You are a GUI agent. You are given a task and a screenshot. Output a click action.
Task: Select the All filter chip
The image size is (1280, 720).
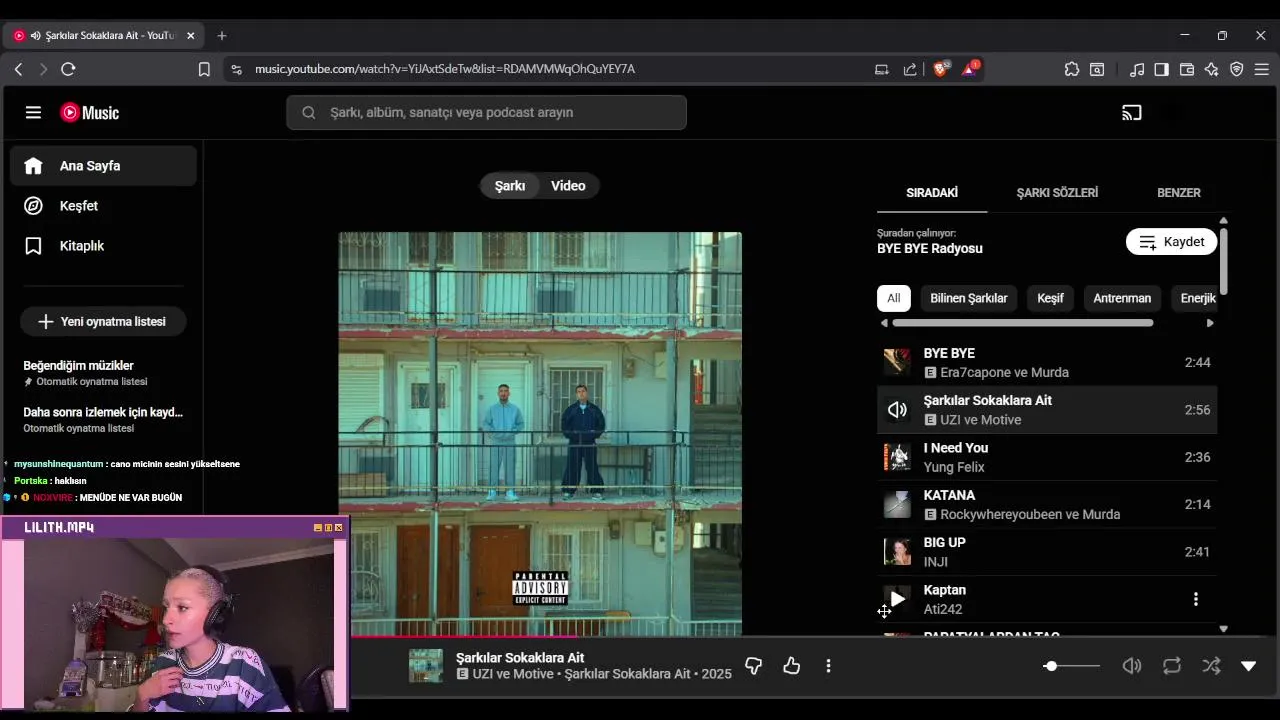[x=894, y=298]
